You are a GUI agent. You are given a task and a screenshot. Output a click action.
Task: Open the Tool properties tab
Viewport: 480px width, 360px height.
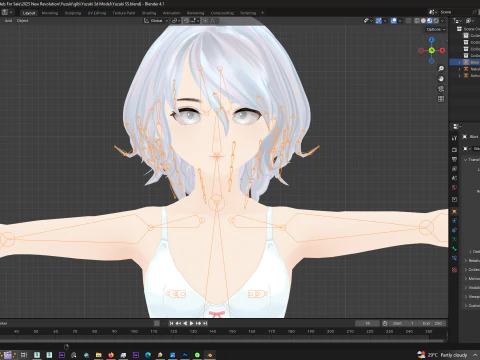pyautogui.click(x=454, y=138)
